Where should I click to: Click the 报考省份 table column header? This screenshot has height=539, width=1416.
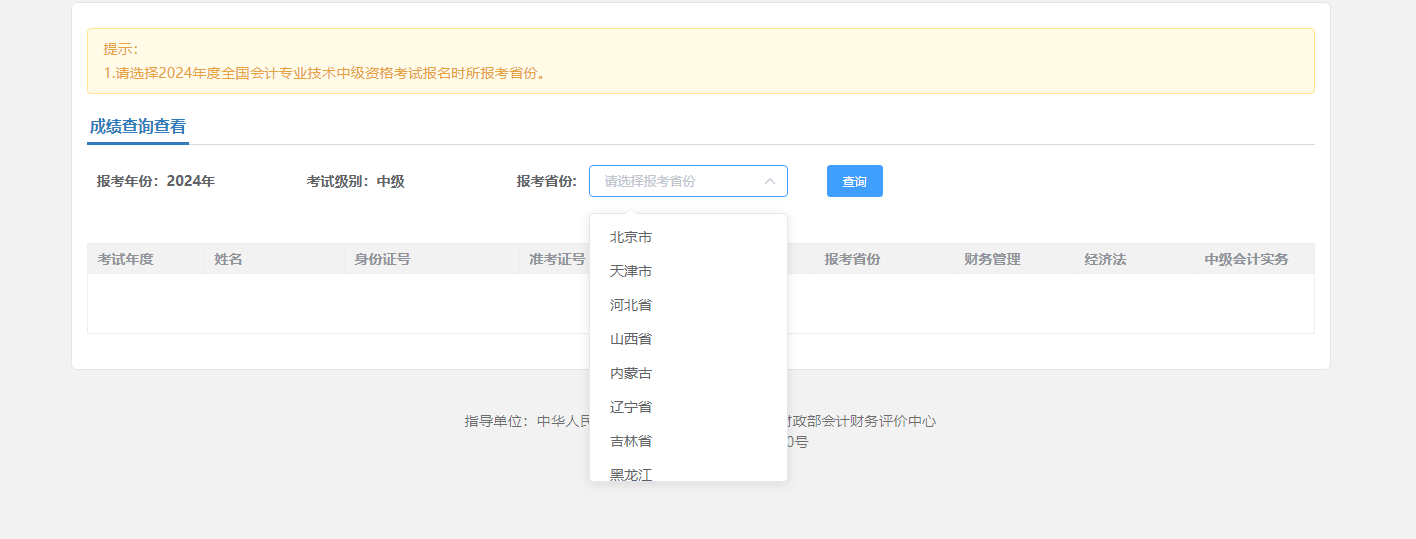[852, 259]
